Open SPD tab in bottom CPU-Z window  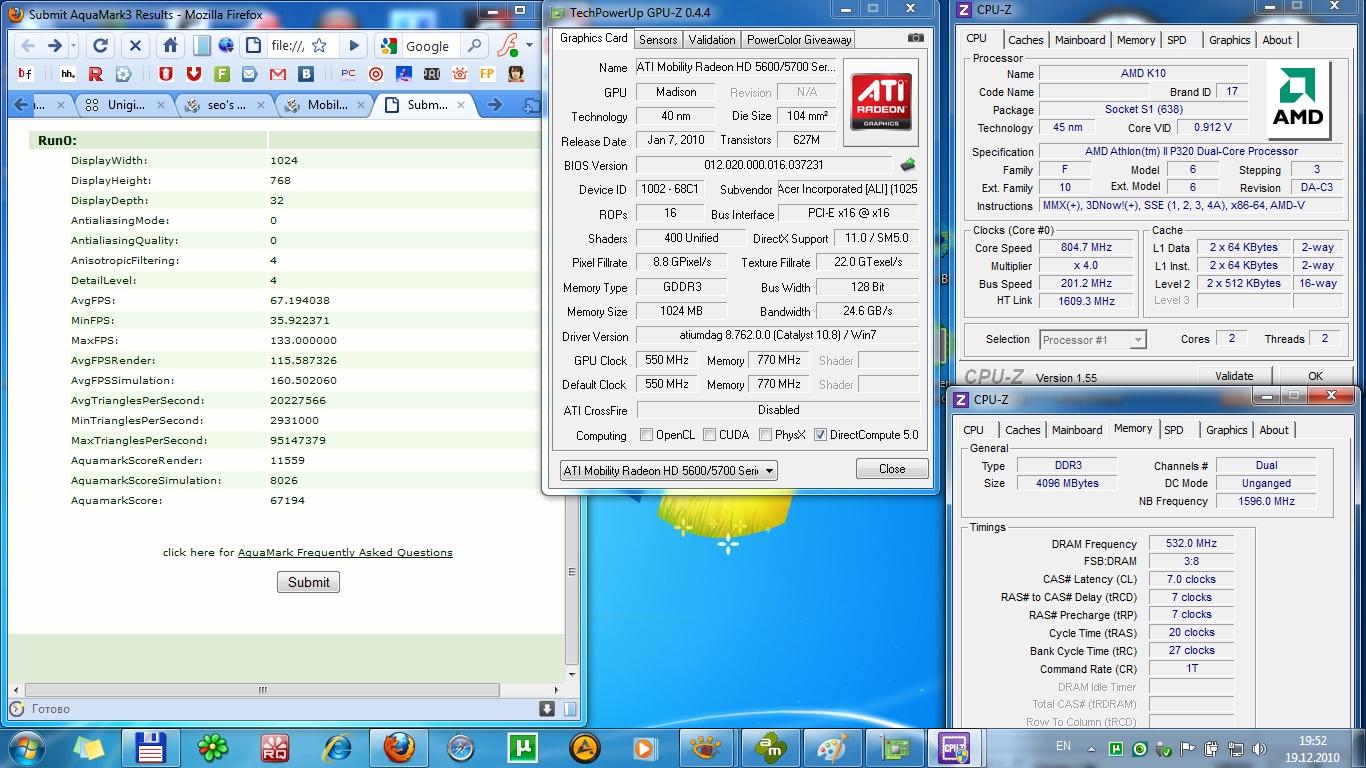click(x=1174, y=430)
